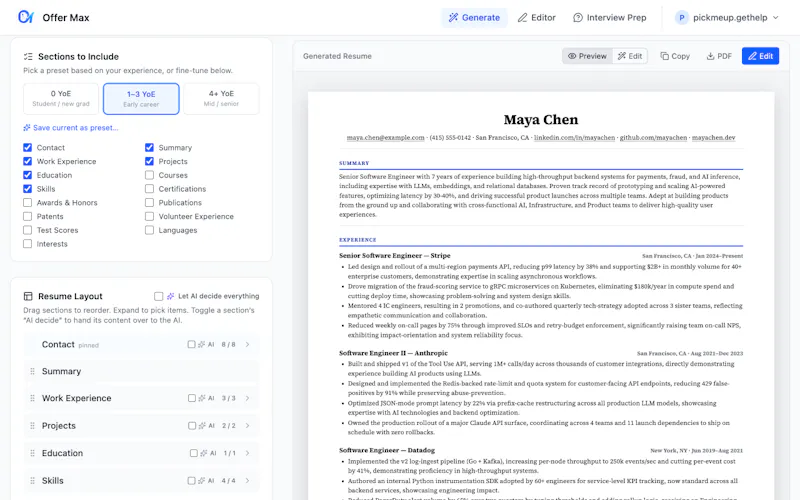Check the Interests checkbox
The width and height of the screenshot is (800, 500).
click(28, 244)
